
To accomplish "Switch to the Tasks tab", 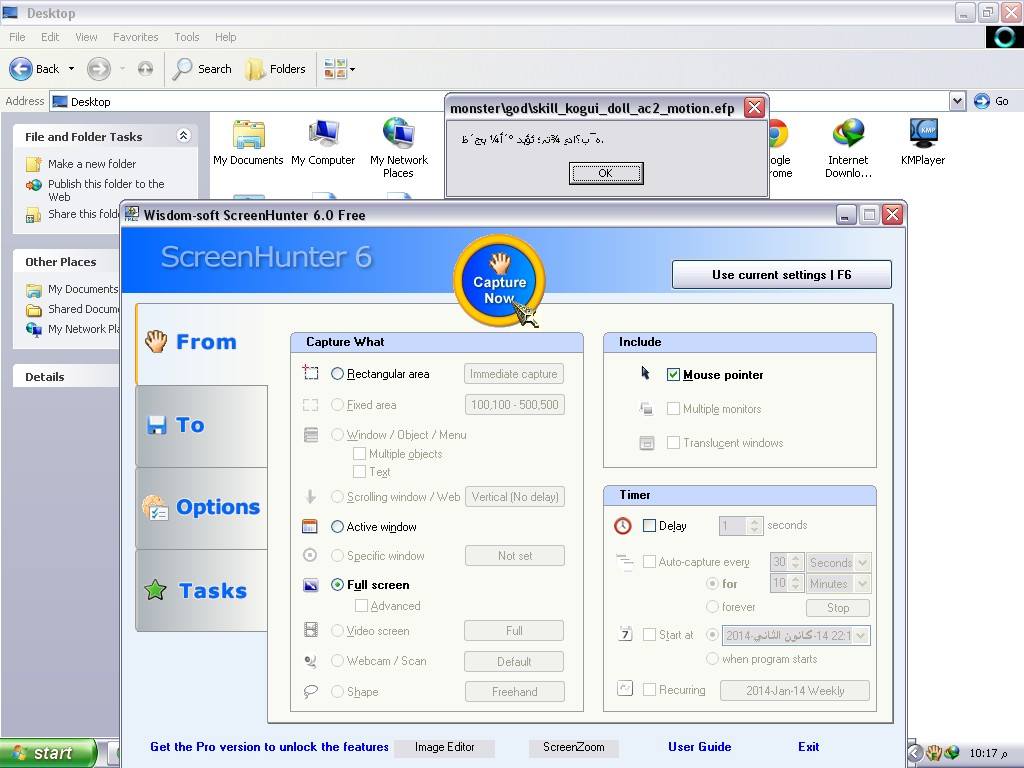I will pyautogui.click(x=202, y=590).
